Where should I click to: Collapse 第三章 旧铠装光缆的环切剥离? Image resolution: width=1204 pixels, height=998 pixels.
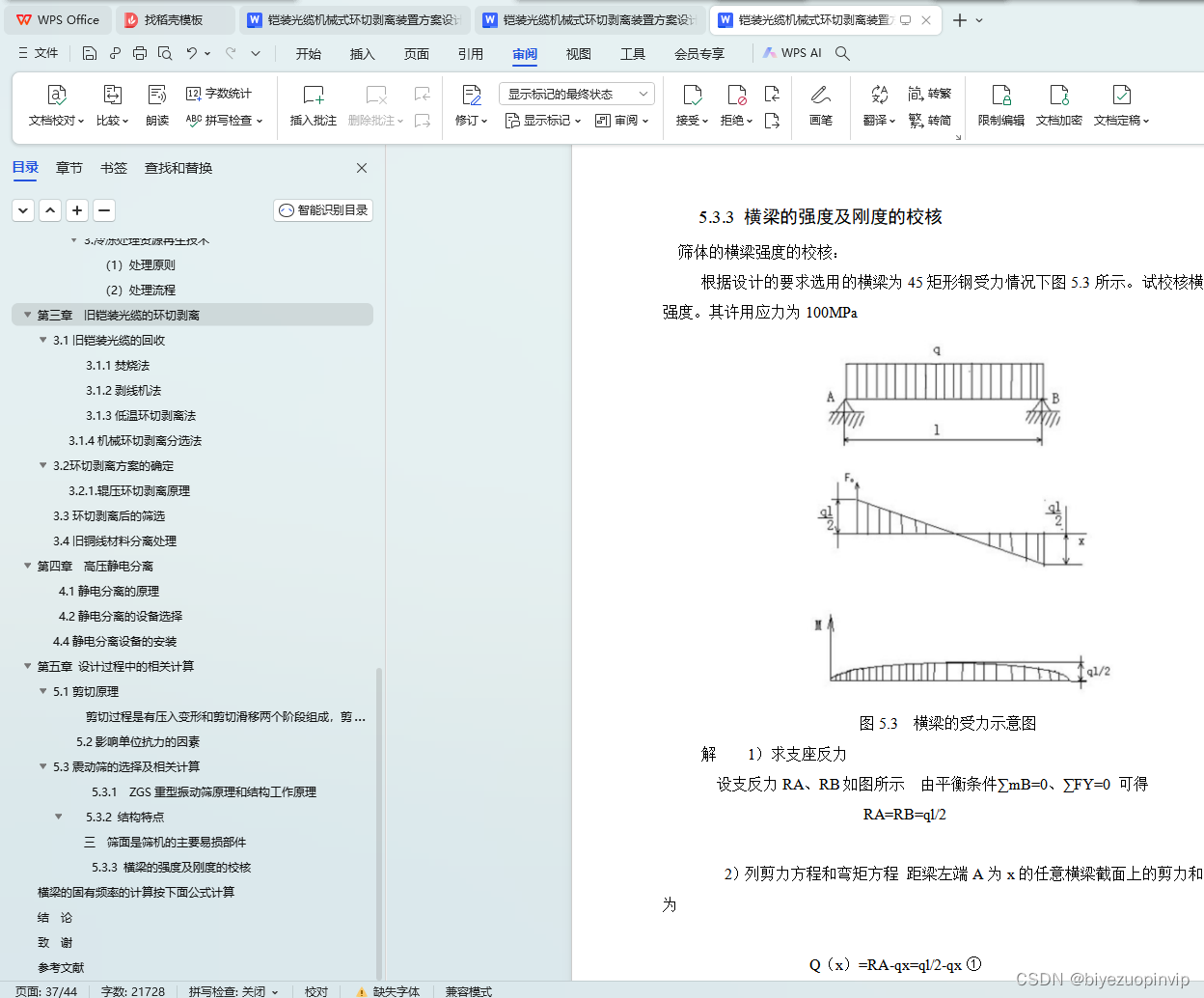(27, 315)
